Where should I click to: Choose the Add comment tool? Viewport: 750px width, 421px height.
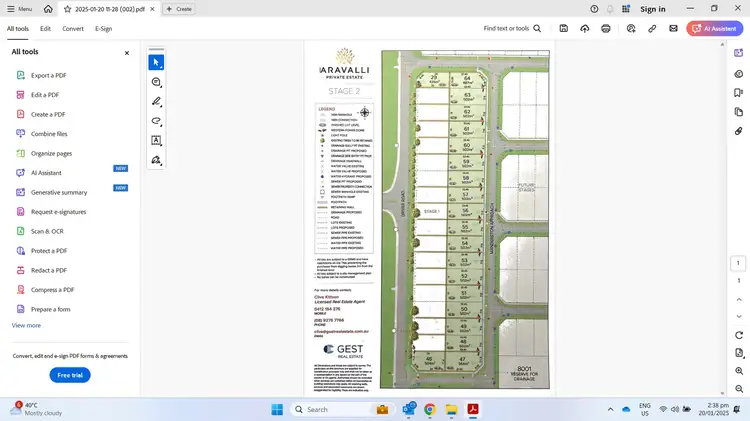click(156, 82)
